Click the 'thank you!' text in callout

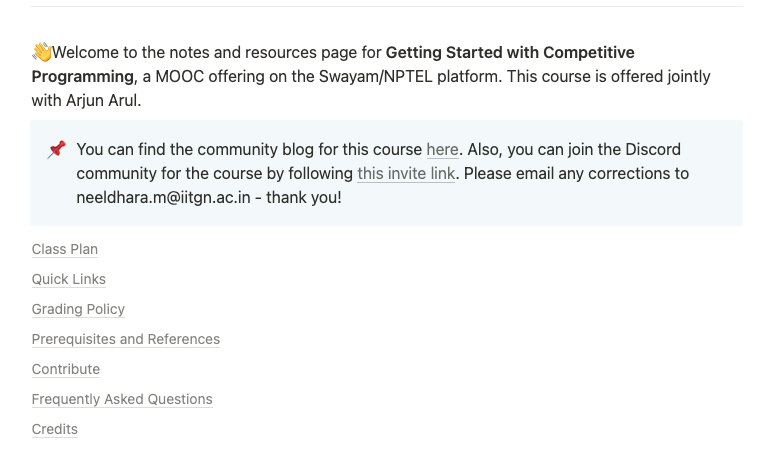coord(304,198)
